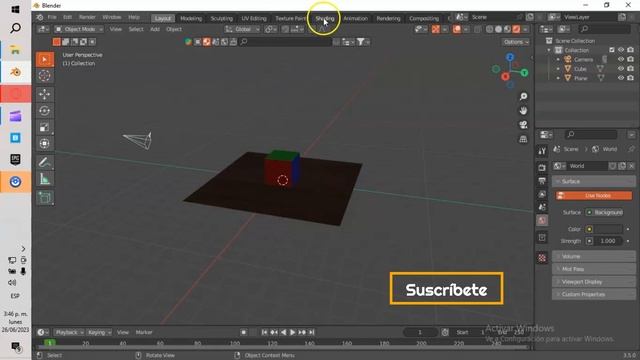Open the Add menu in viewport header
This screenshot has width=640, height=360.
coord(155,29)
